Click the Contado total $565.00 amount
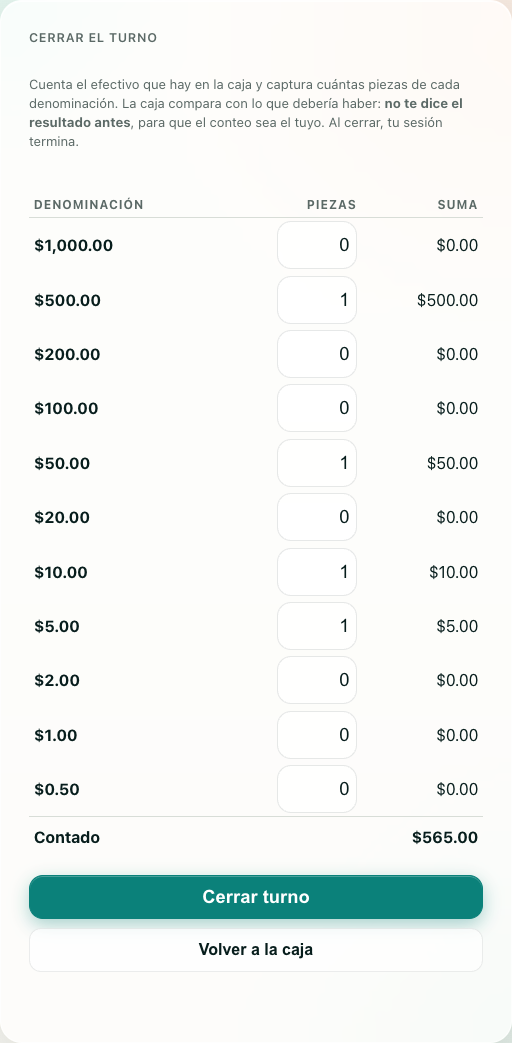This screenshot has width=512, height=1043. click(x=445, y=837)
